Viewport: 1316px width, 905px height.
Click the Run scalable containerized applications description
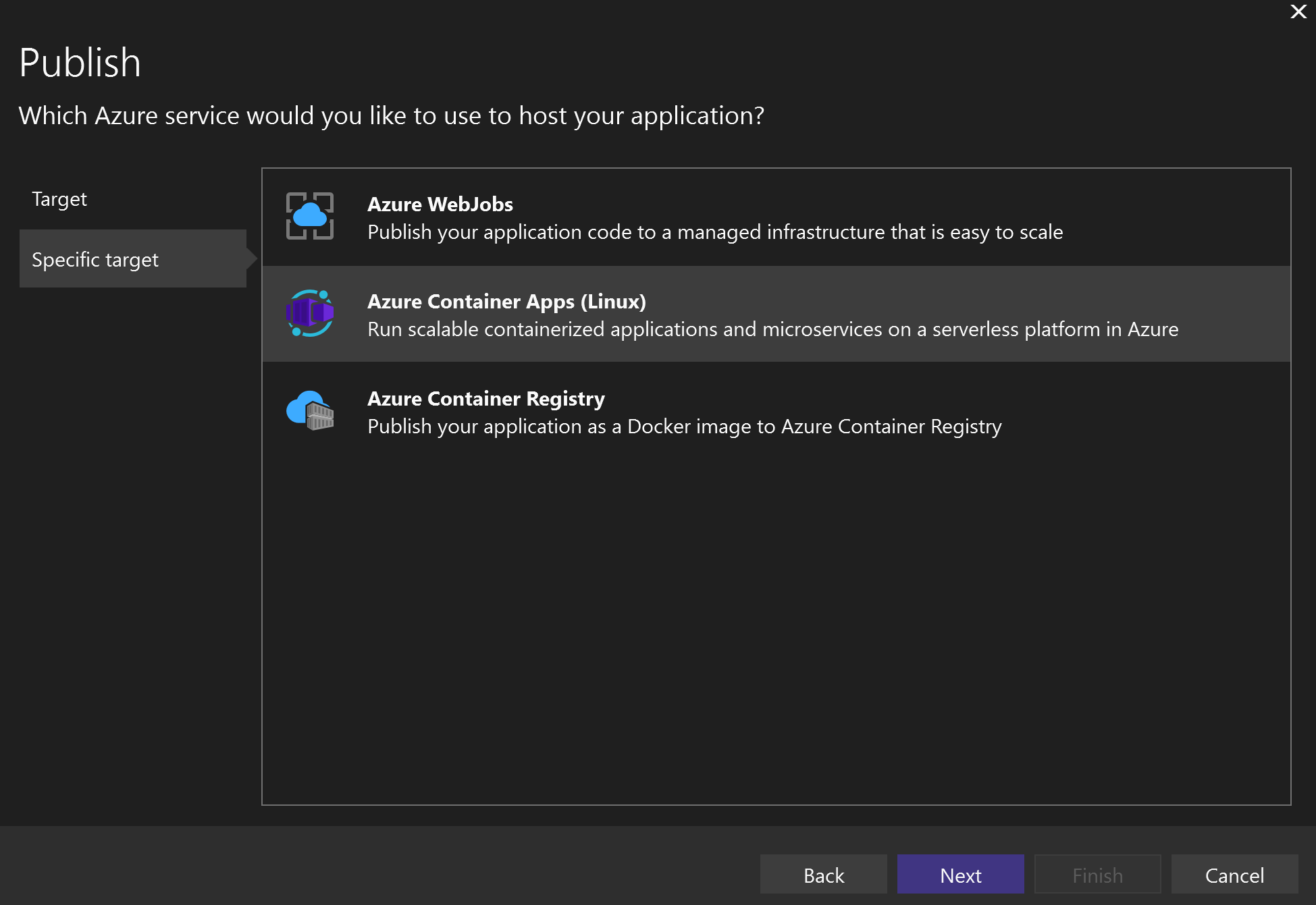(x=773, y=329)
